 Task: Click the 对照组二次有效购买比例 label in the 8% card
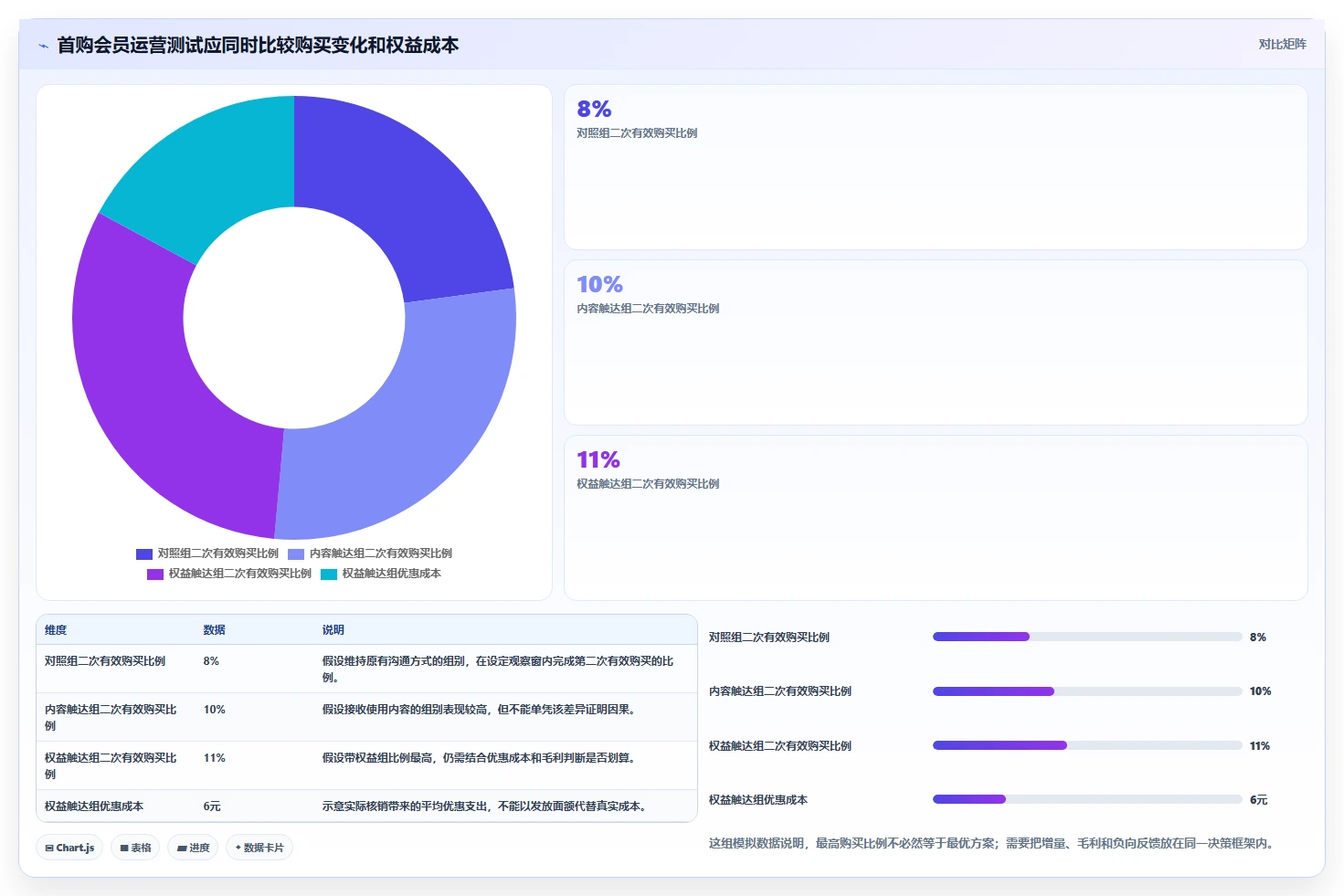[637, 133]
